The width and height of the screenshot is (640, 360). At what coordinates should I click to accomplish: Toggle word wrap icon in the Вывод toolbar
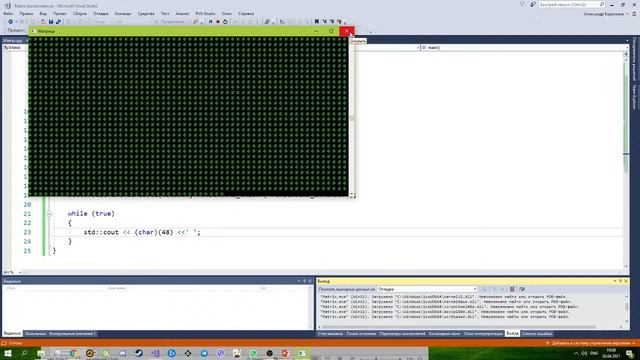pos(522,289)
